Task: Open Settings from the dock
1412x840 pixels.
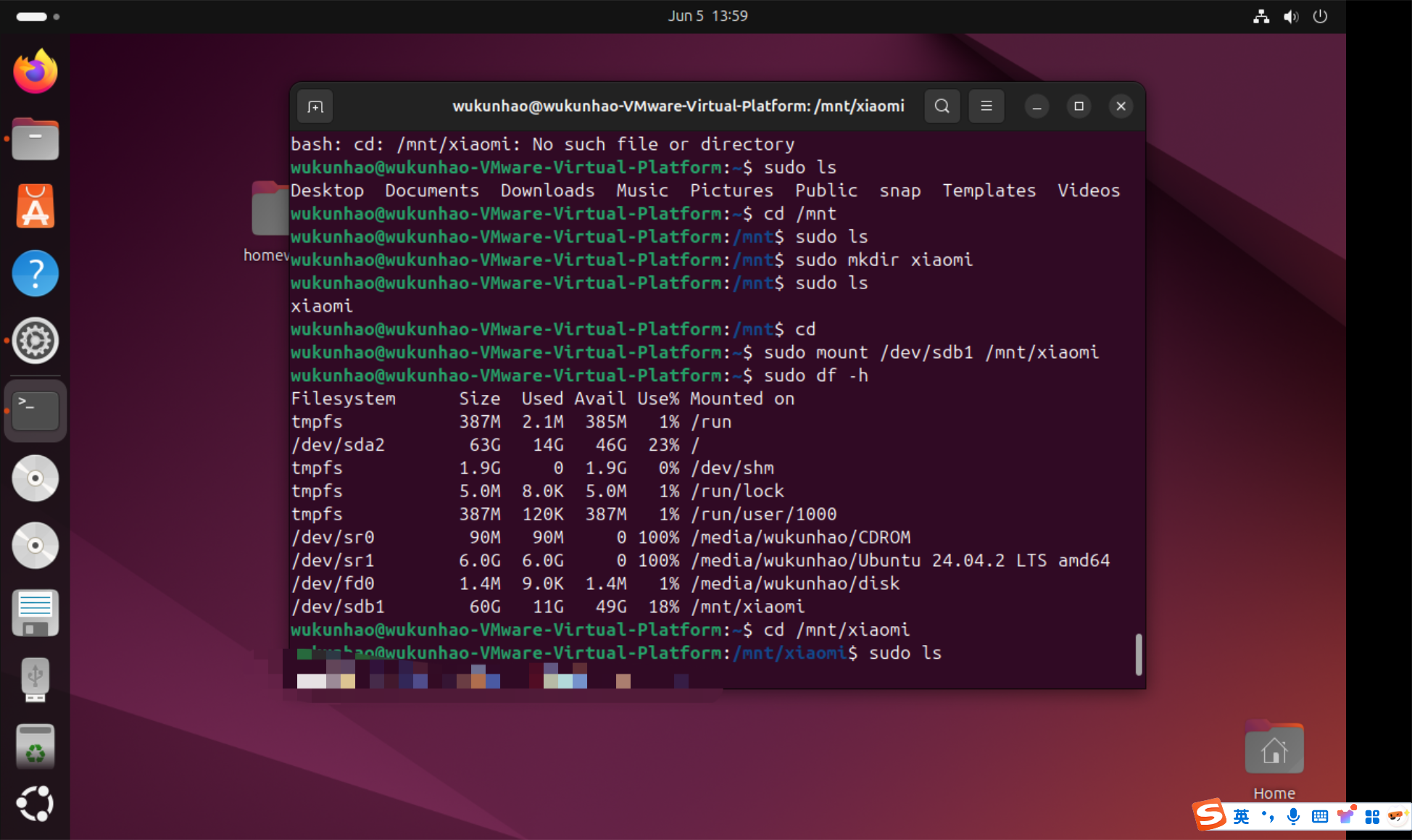Action: pyautogui.click(x=35, y=340)
